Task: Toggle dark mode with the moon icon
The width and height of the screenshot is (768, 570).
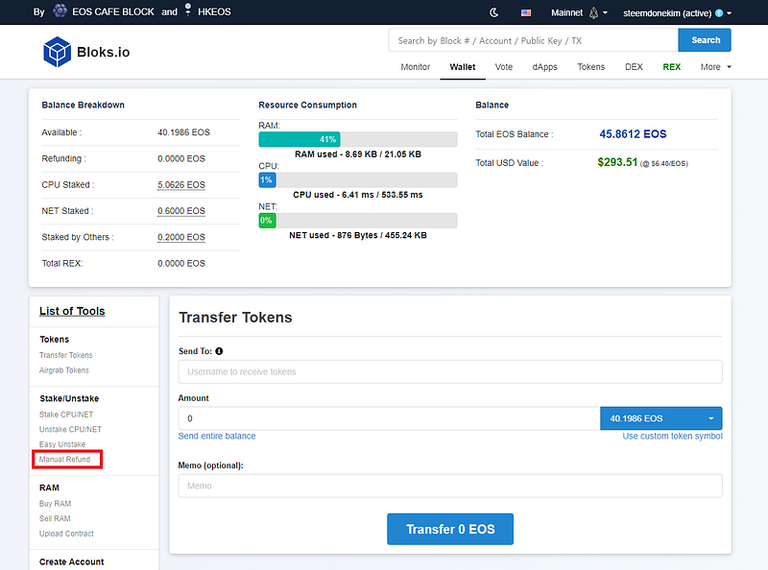Action: (494, 13)
